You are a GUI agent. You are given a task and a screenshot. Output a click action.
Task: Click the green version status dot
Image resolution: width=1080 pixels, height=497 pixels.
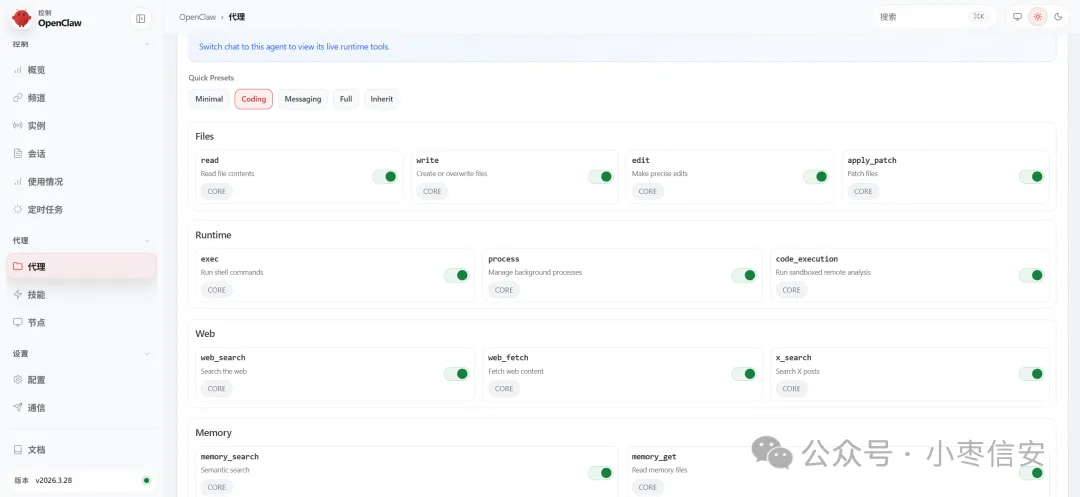coord(146,480)
